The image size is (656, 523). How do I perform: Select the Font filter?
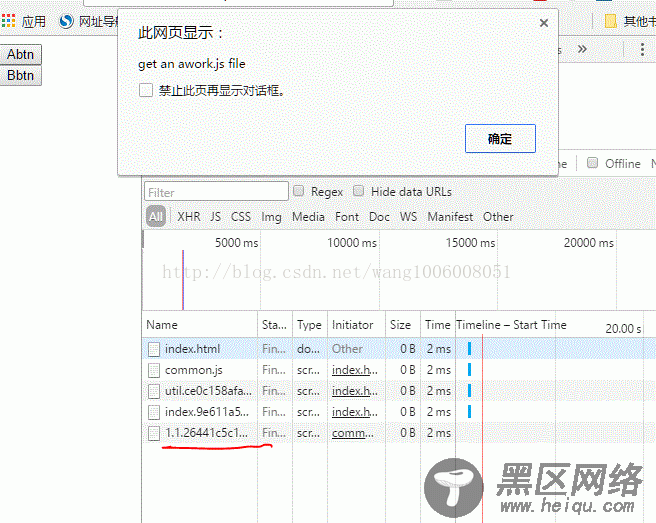[x=347, y=217]
